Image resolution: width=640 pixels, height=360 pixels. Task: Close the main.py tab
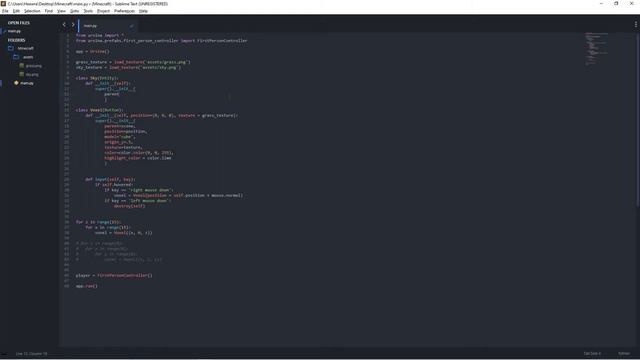pyautogui.click(x=131, y=26)
